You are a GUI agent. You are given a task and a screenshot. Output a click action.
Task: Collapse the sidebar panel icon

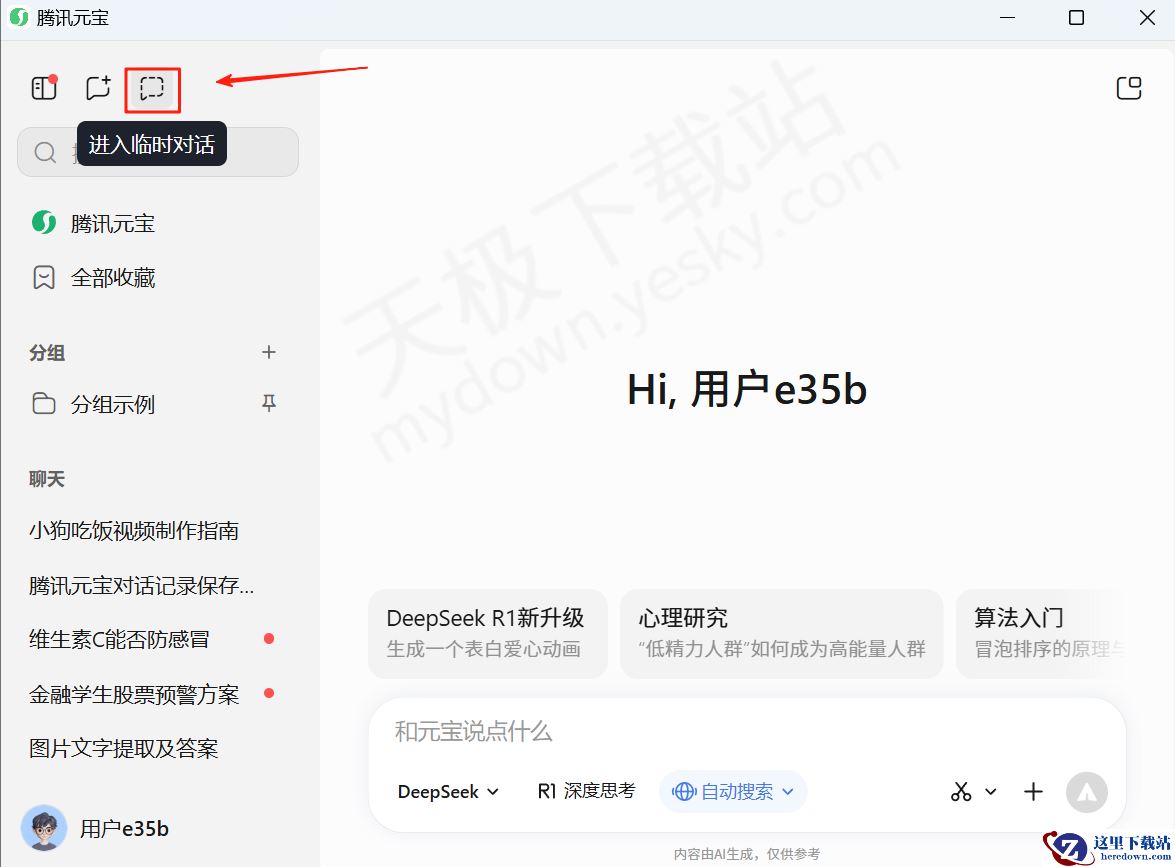click(x=44, y=88)
